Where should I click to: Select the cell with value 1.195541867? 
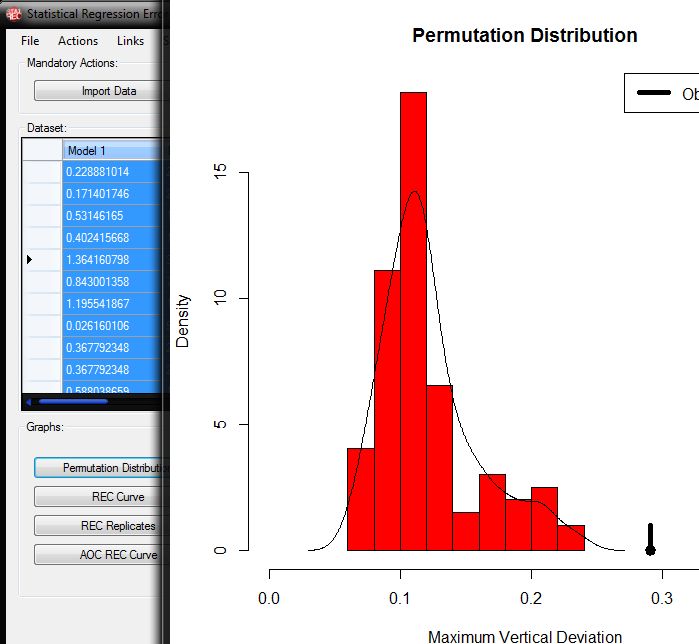coord(112,304)
